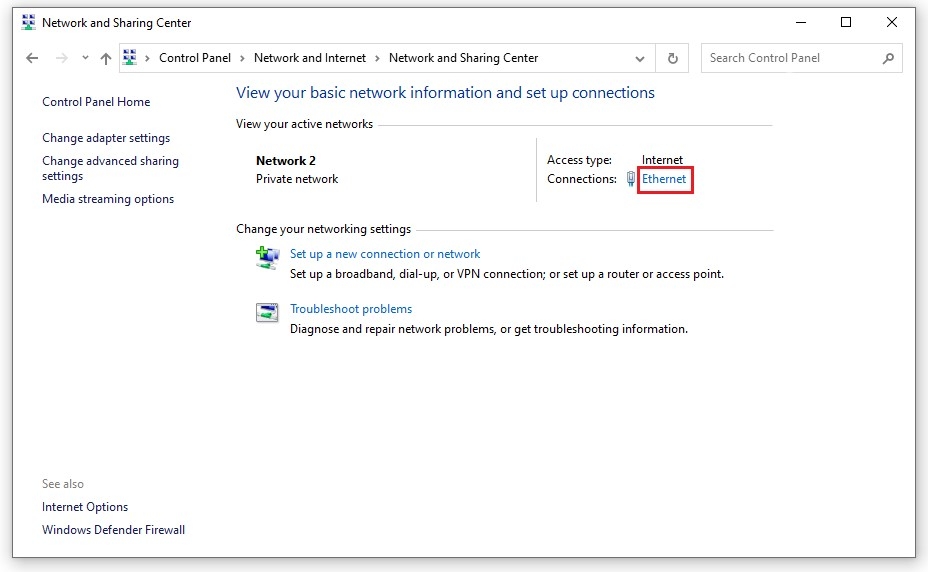The height and width of the screenshot is (572, 928).
Task: Select Control Panel breadcrumb item
Action: pos(195,58)
